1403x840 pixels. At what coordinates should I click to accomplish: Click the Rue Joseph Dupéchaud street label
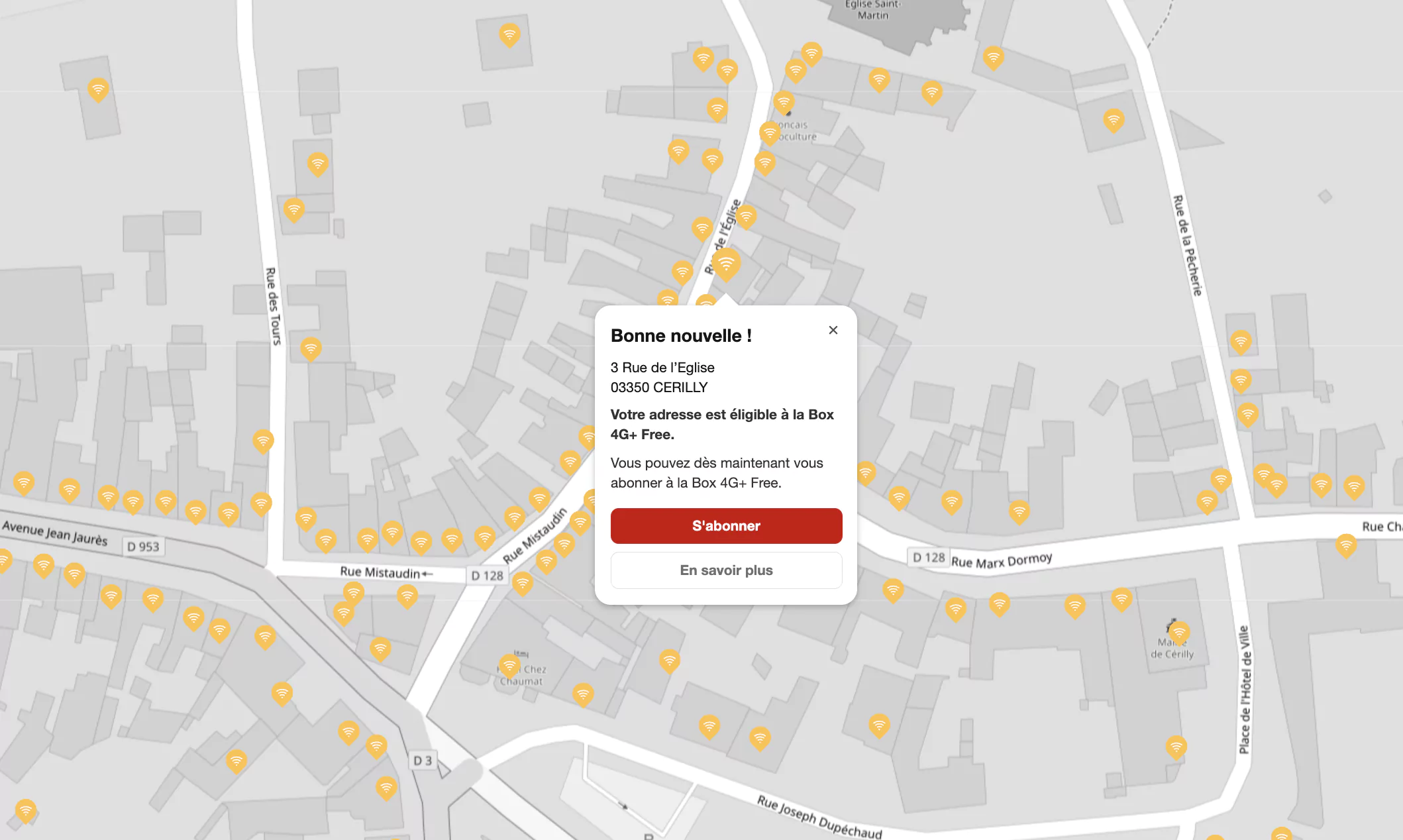pyautogui.click(x=819, y=817)
